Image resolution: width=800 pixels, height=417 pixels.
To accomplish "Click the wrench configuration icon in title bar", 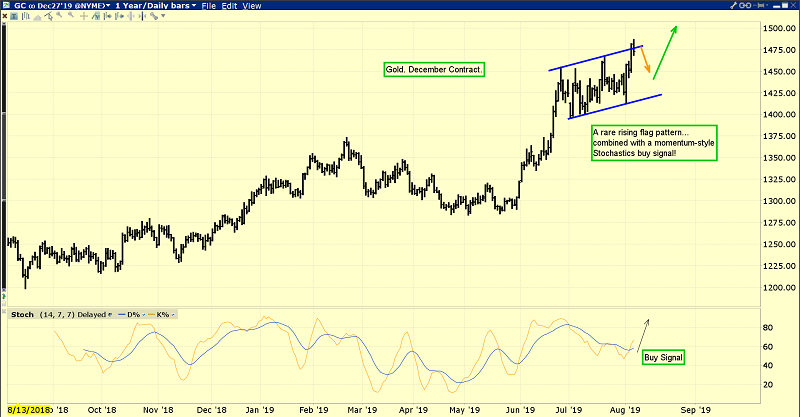I will tap(733, 5).
